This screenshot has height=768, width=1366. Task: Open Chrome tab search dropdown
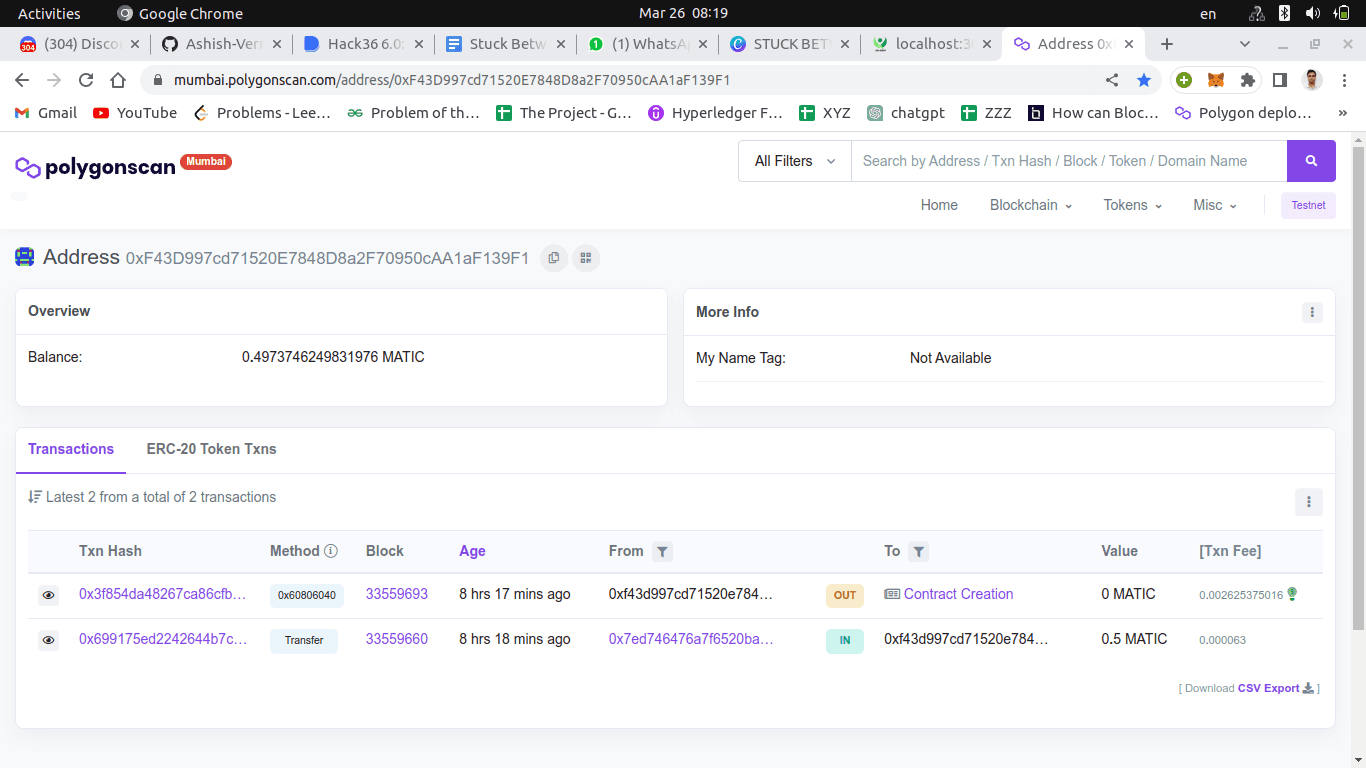[1245, 44]
